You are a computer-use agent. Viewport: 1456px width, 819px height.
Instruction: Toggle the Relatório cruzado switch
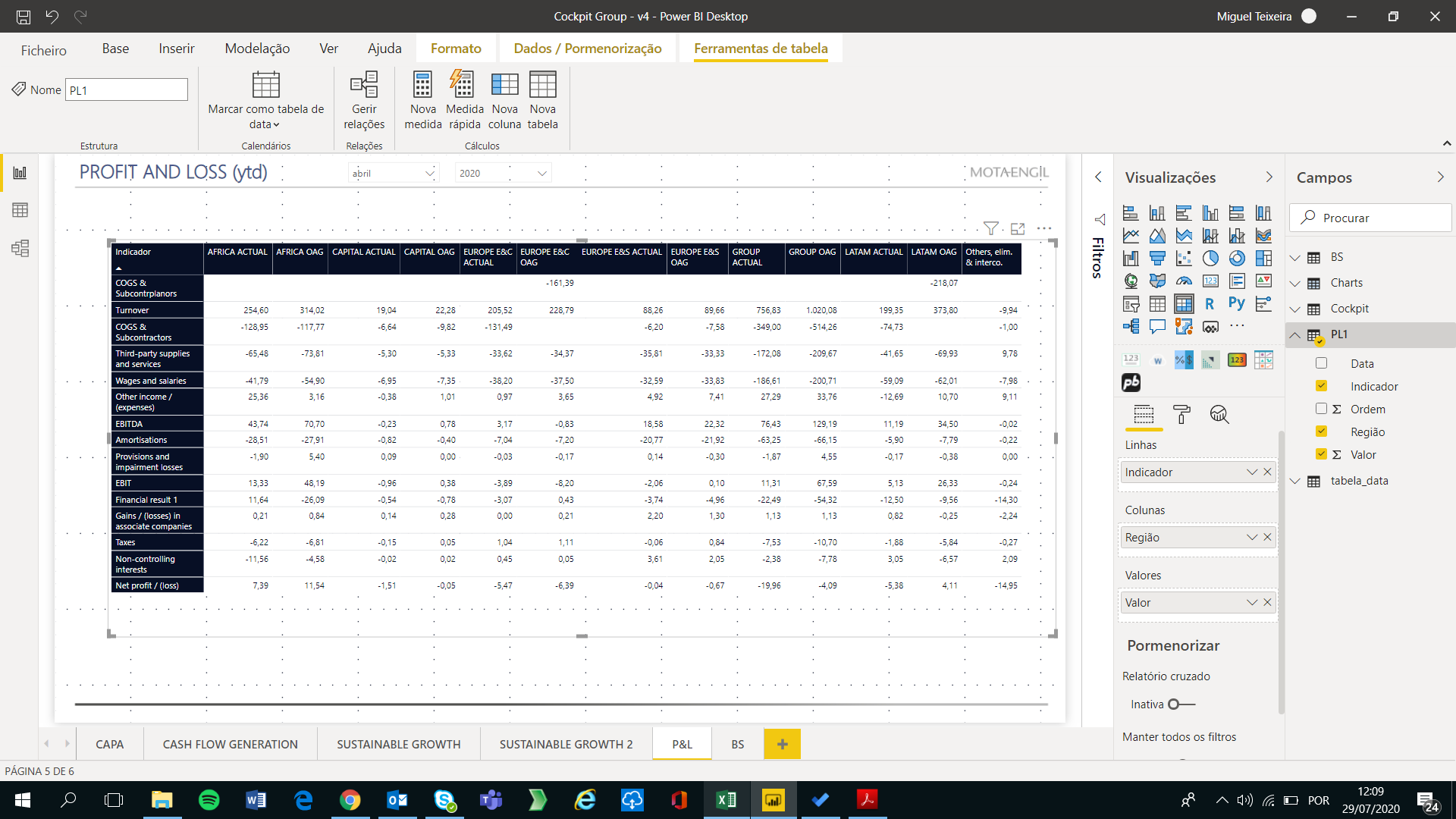pyautogui.click(x=1181, y=704)
